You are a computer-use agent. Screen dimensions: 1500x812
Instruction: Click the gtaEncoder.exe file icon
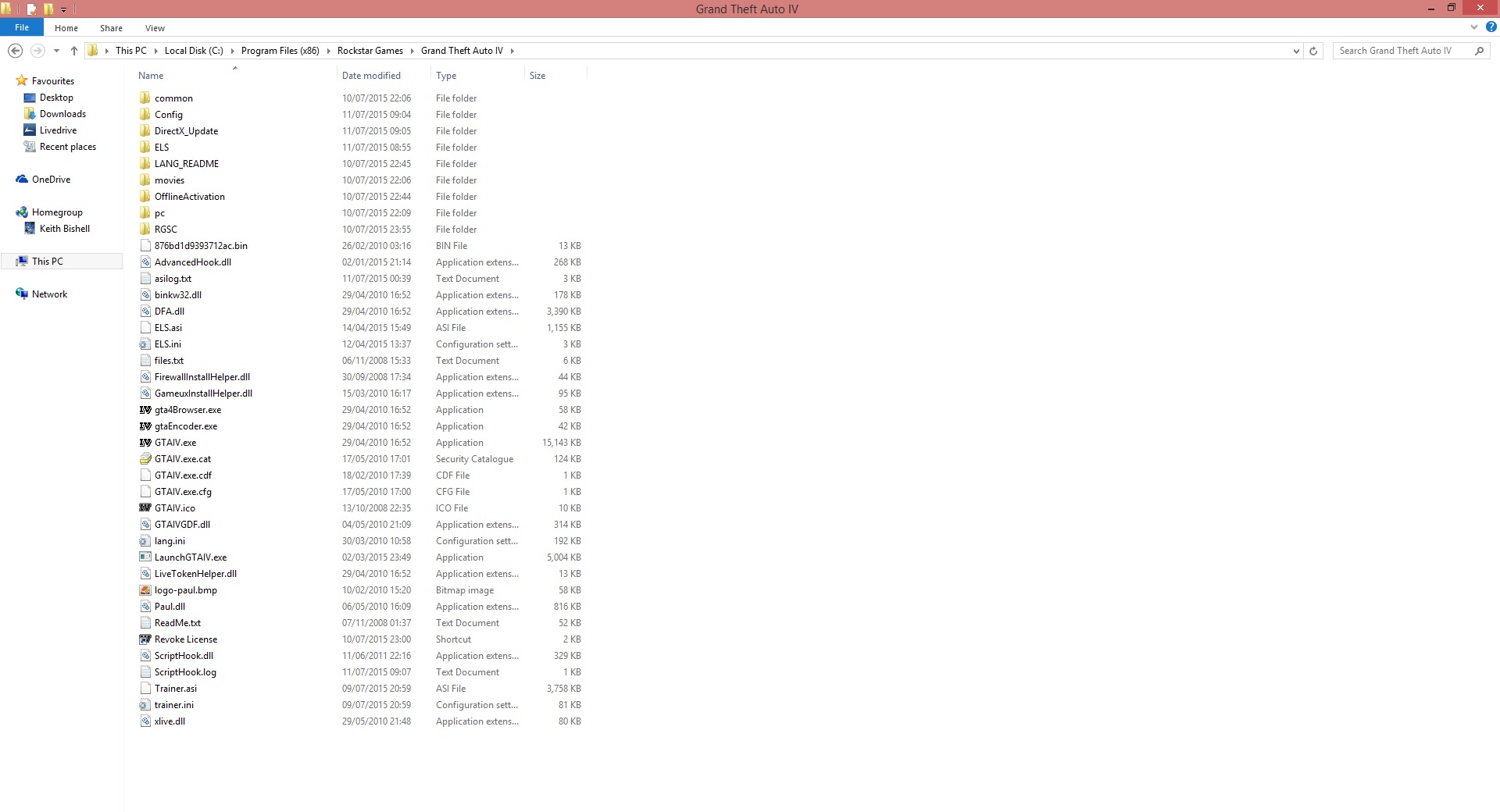click(145, 426)
